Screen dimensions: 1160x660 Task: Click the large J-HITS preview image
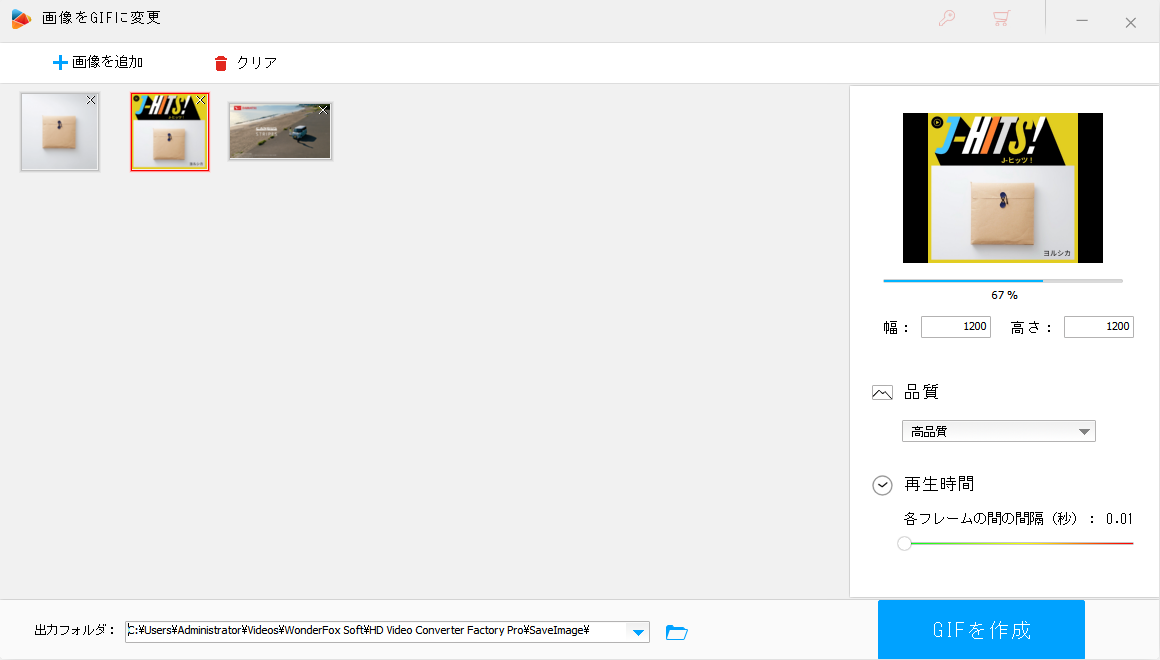click(x=1002, y=188)
